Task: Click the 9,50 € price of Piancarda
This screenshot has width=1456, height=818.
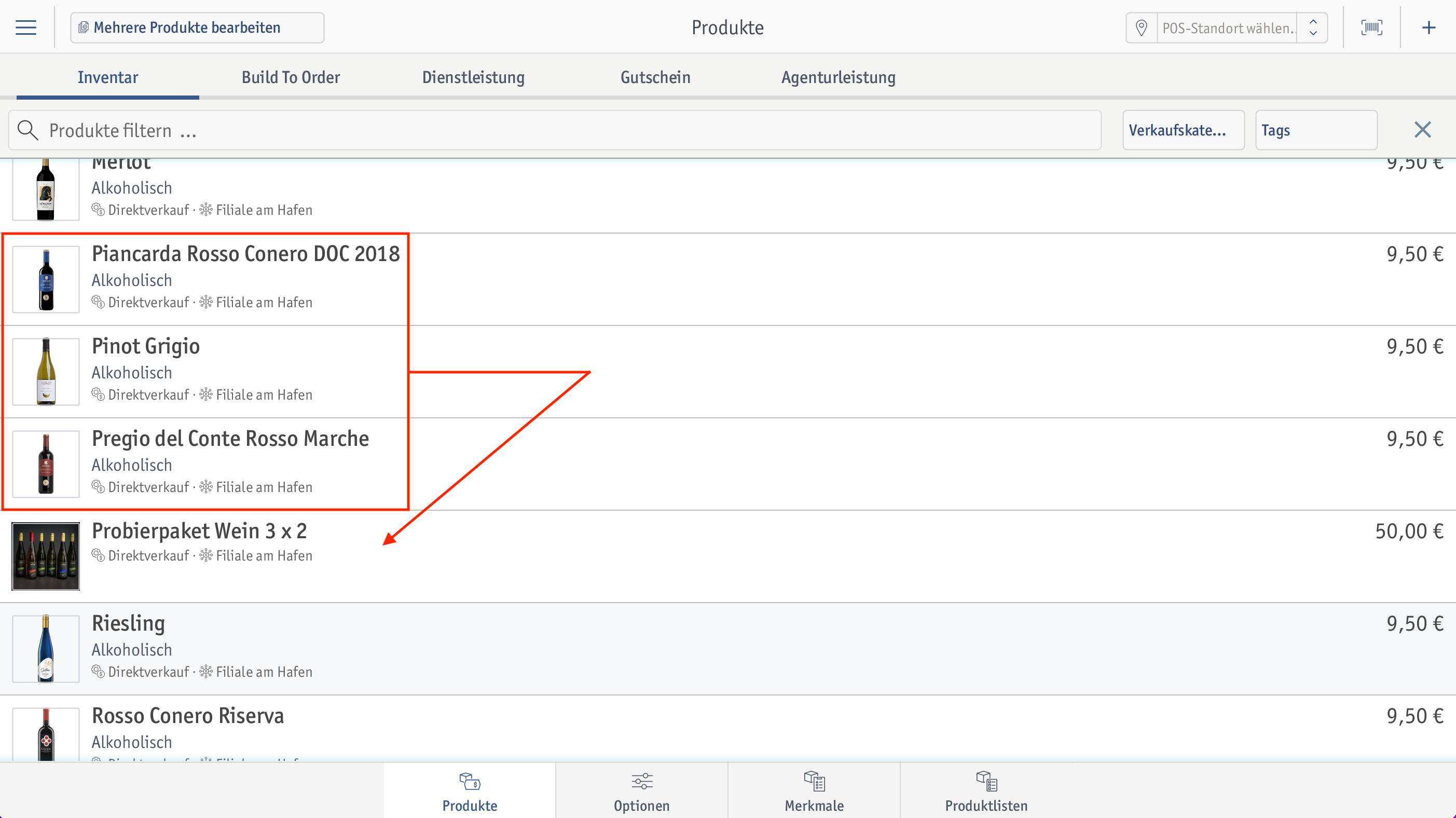Action: (1414, 254)
